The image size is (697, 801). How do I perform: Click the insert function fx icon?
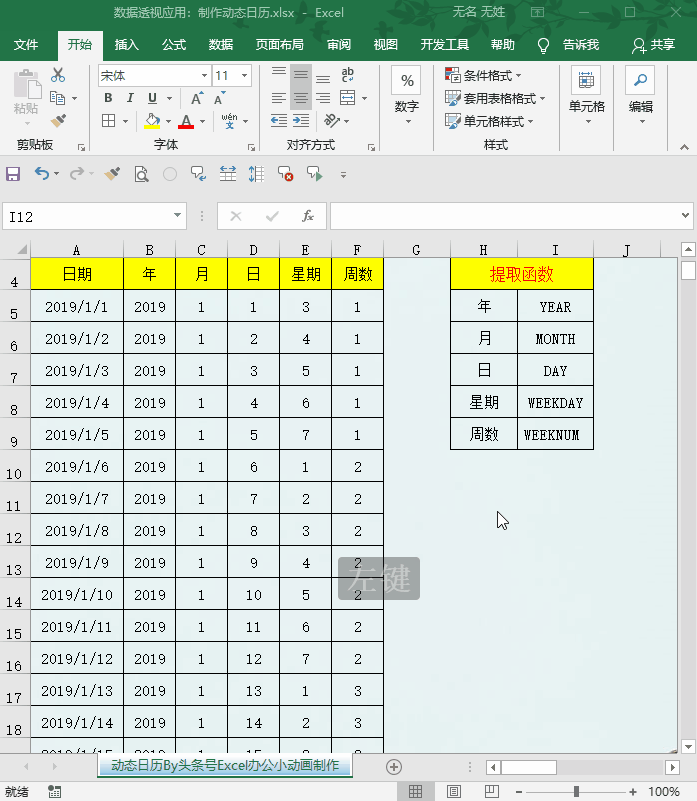click(307, 216)
